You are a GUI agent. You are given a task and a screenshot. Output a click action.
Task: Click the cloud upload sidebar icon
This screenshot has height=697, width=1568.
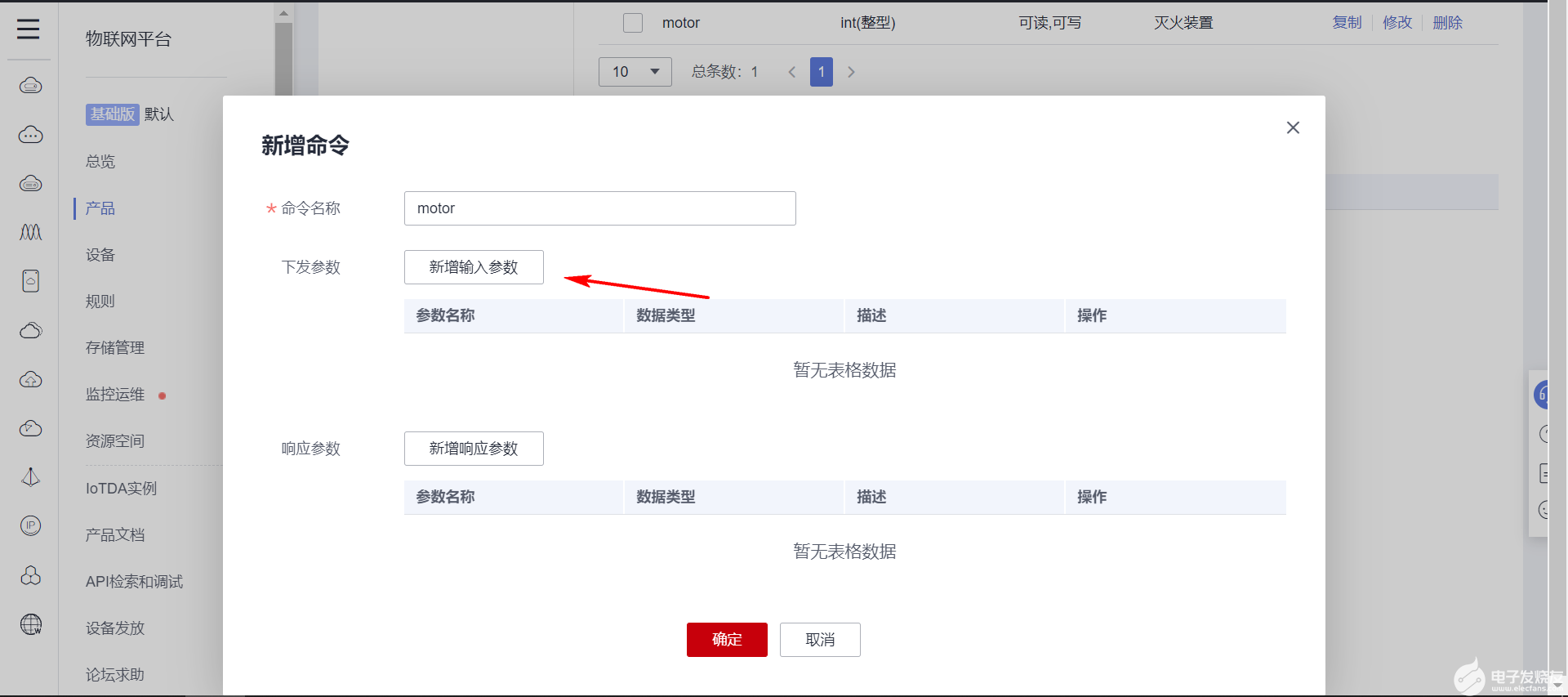click(30, 379)
